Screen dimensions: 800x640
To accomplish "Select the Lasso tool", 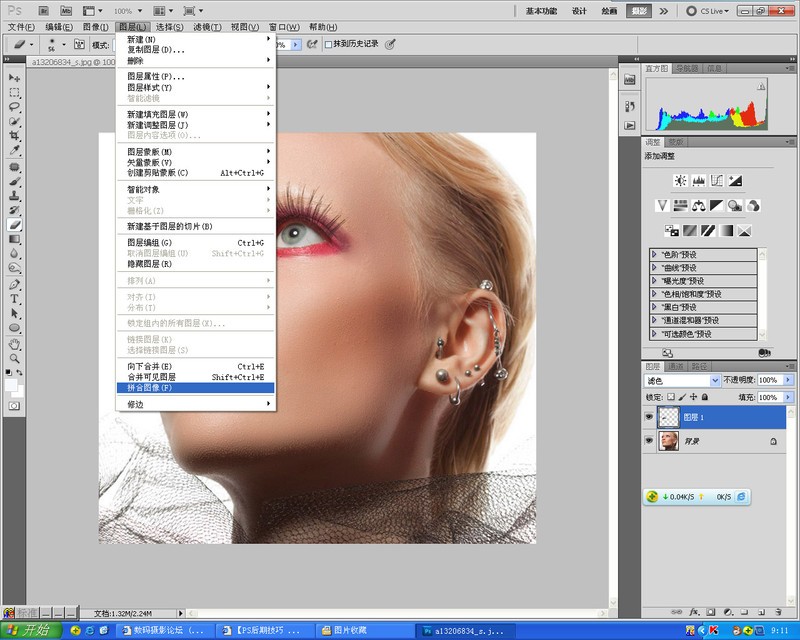I will [14, 107].
